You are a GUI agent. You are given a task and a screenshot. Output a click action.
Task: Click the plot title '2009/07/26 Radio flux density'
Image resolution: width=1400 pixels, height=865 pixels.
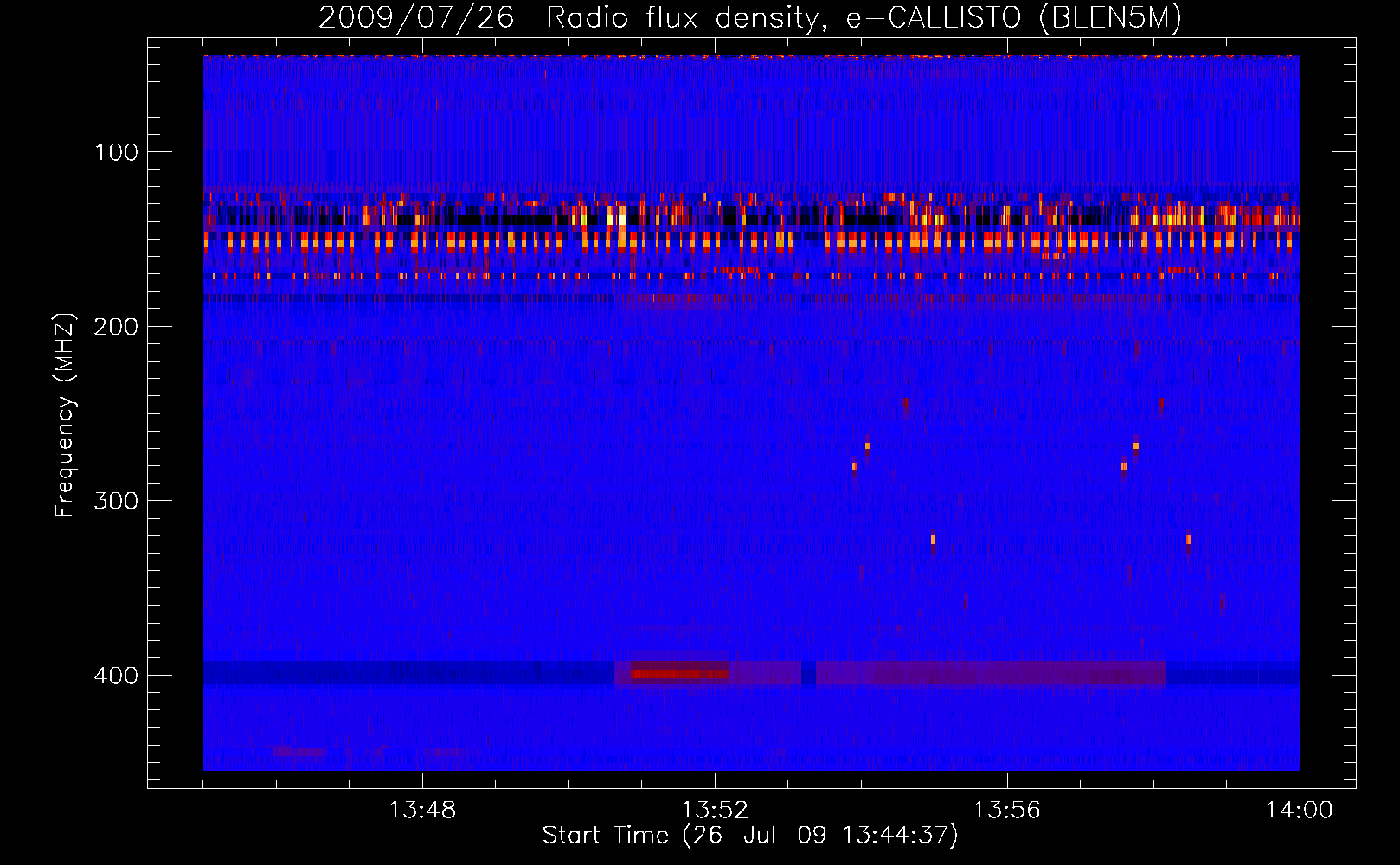click(x=750, y=17)
